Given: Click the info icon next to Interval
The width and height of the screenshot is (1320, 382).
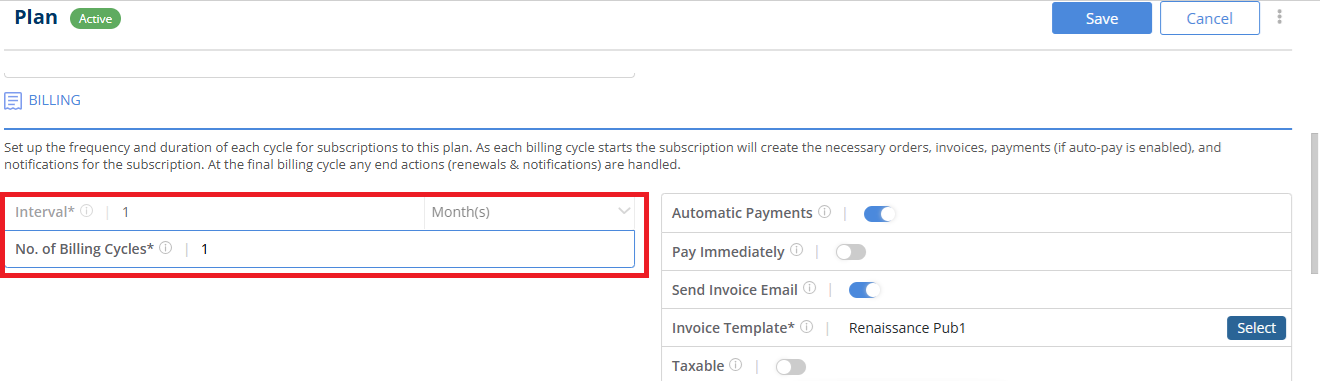Looking at the screenshot, I should click(x=87, y=212).
